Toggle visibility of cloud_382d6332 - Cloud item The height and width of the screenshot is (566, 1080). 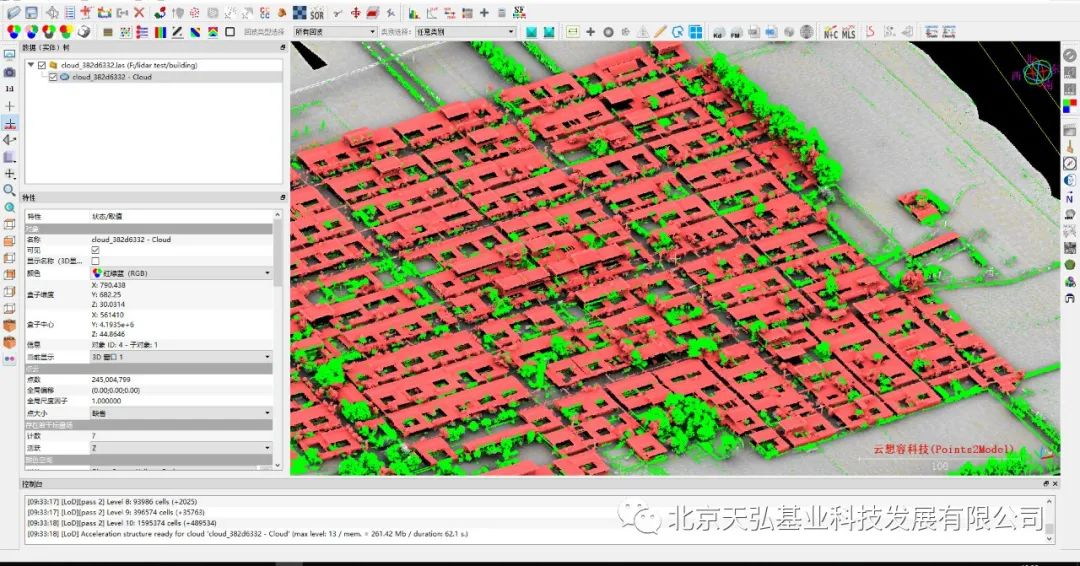tap(53, 77)
